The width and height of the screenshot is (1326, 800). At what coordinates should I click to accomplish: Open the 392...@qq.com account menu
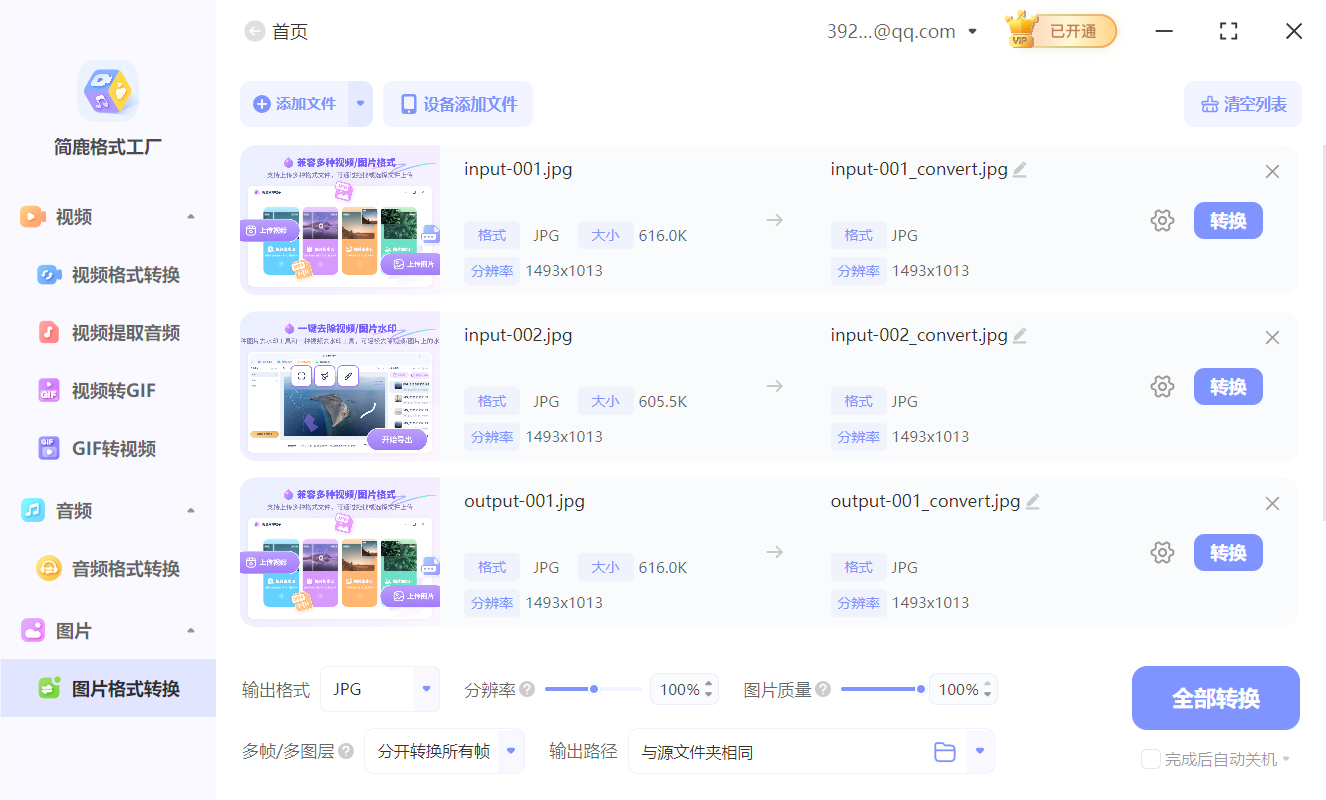click(900, 31)
